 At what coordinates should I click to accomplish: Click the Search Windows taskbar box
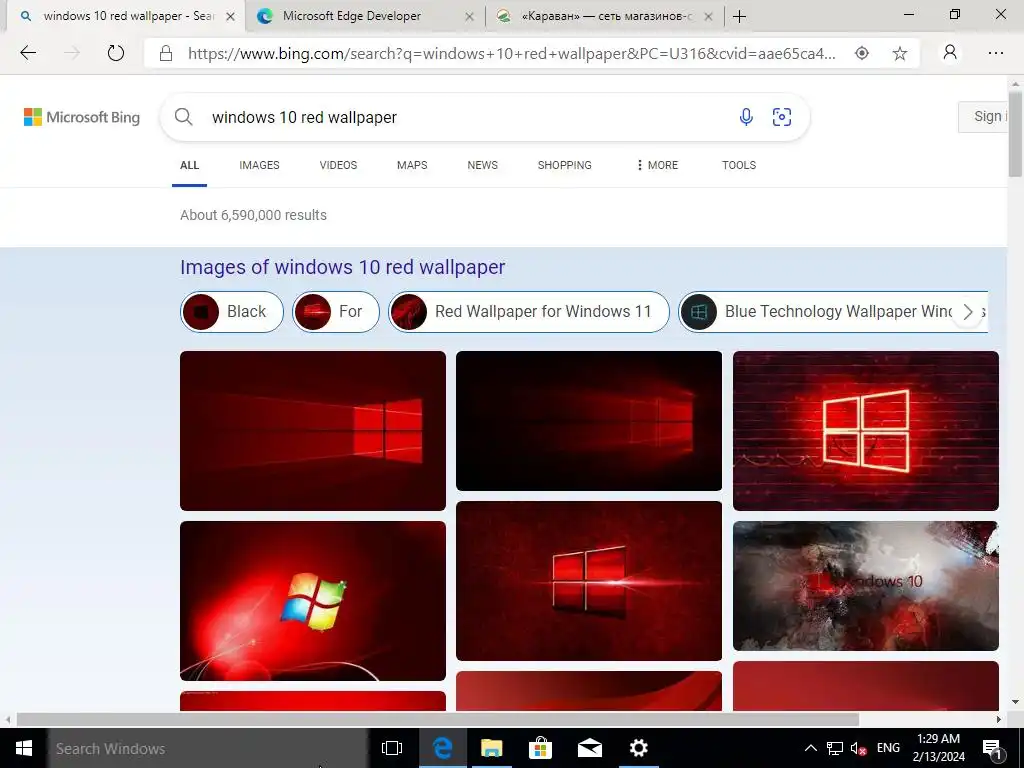pos(208,748)
